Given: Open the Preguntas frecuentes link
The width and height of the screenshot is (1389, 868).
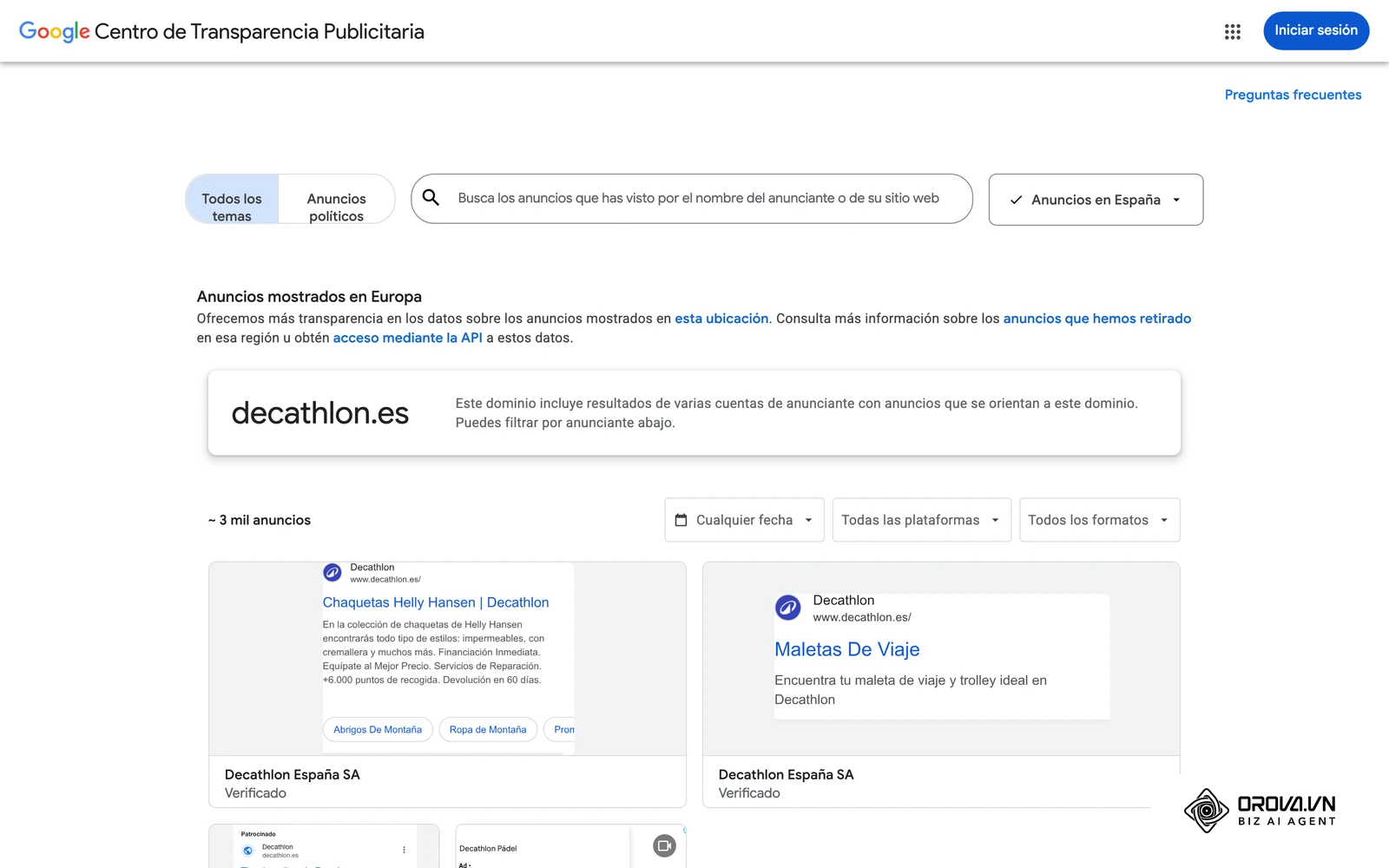Looking at the screenshot, I should point(1293,95).
